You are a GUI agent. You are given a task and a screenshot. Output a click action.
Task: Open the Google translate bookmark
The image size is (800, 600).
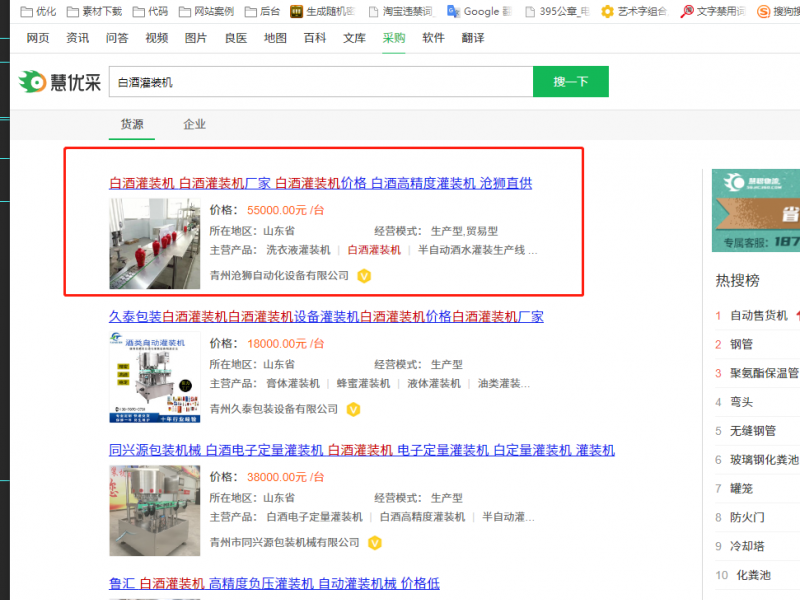pos(479,11)
